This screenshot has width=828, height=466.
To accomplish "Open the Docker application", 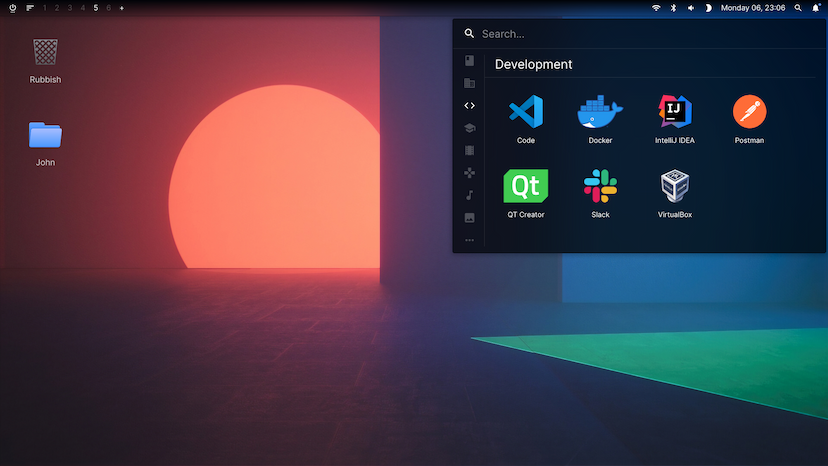I will click(600, 112).
